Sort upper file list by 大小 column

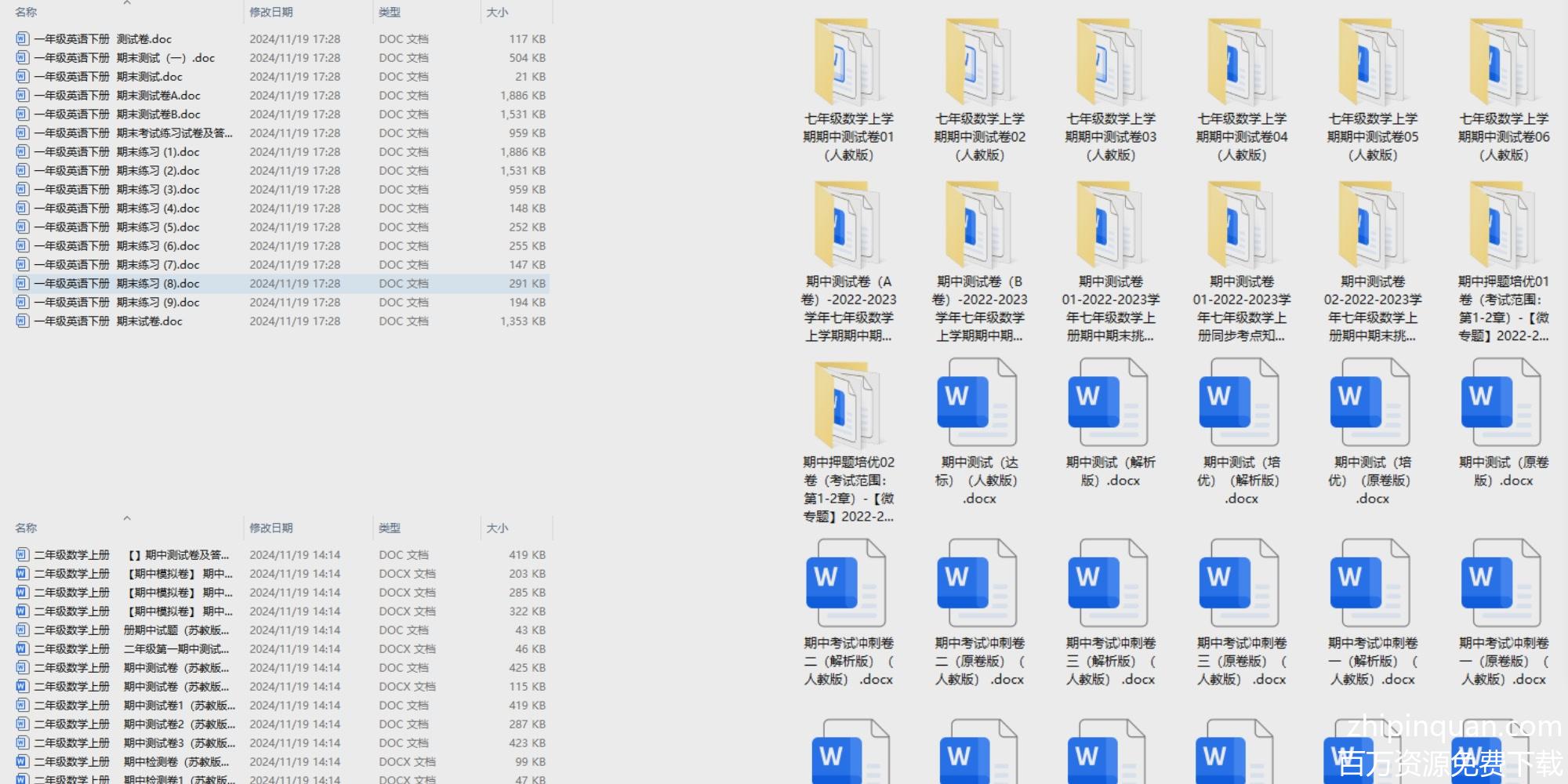497,13
